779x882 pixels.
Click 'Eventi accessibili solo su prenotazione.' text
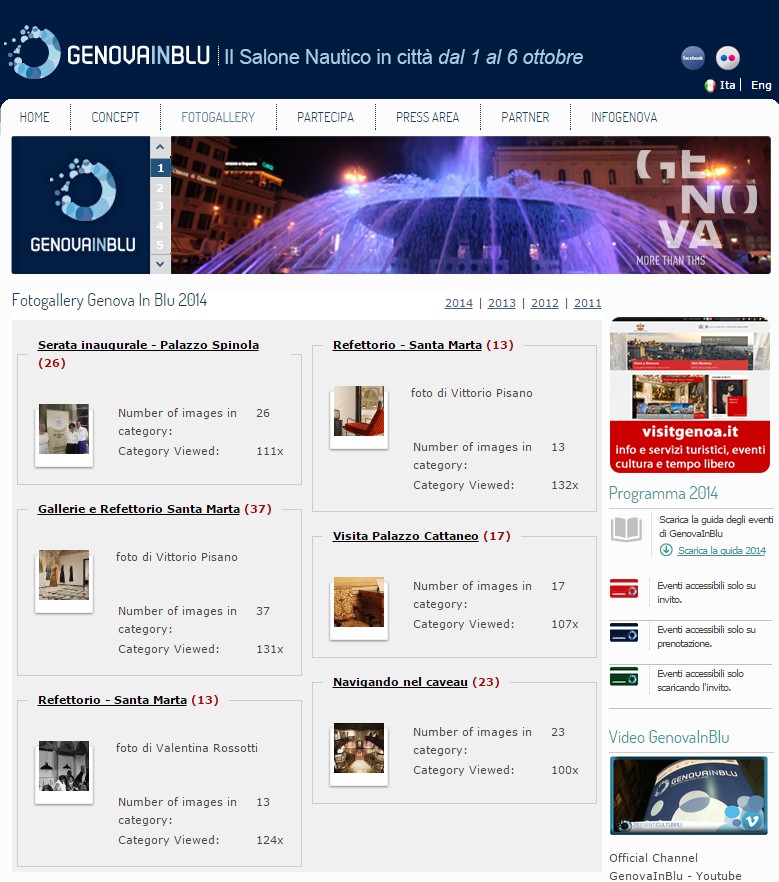[706, 636]
